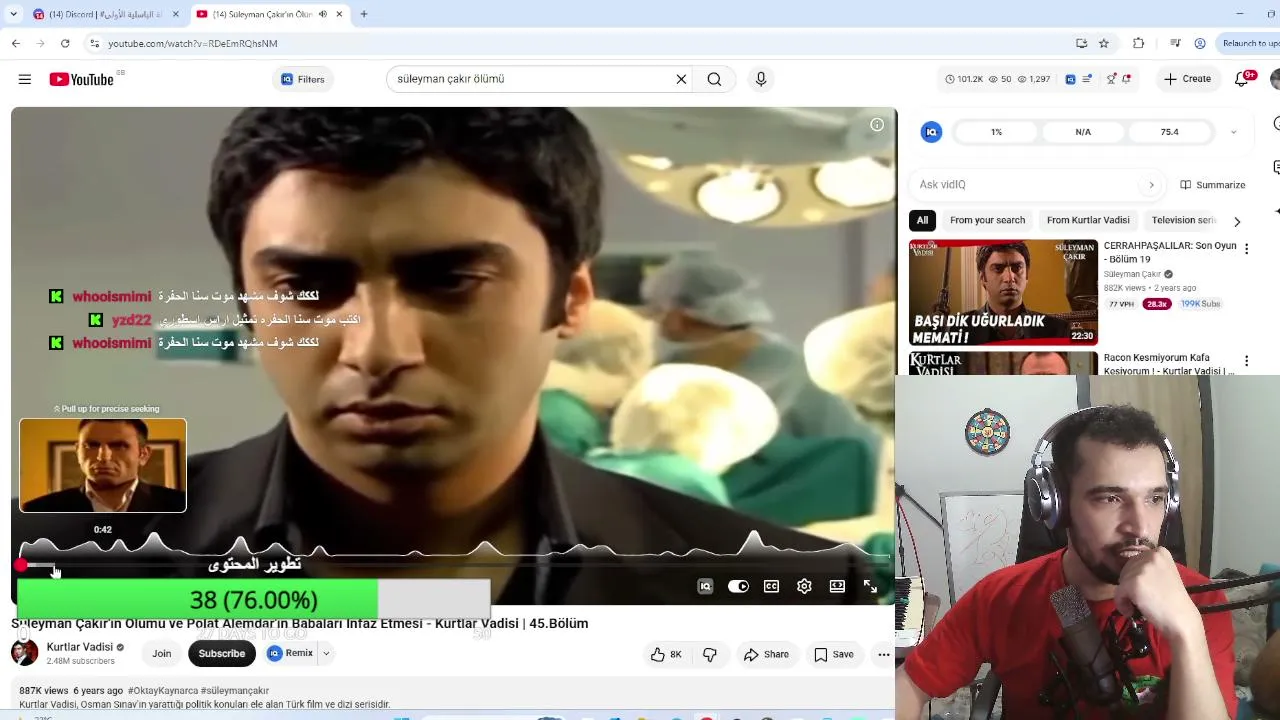Open the browser extensions puzzle icon

pyautogui.click(x=1139, y=44)
